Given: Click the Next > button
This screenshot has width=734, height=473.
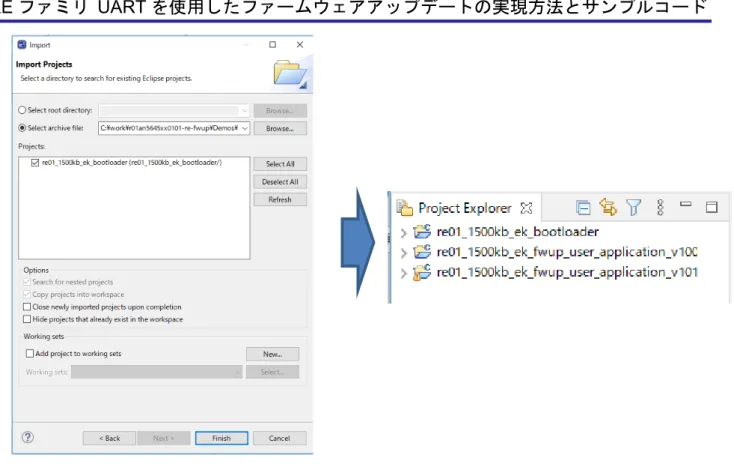Looking at the screenshot, I should tap(163, 438).
